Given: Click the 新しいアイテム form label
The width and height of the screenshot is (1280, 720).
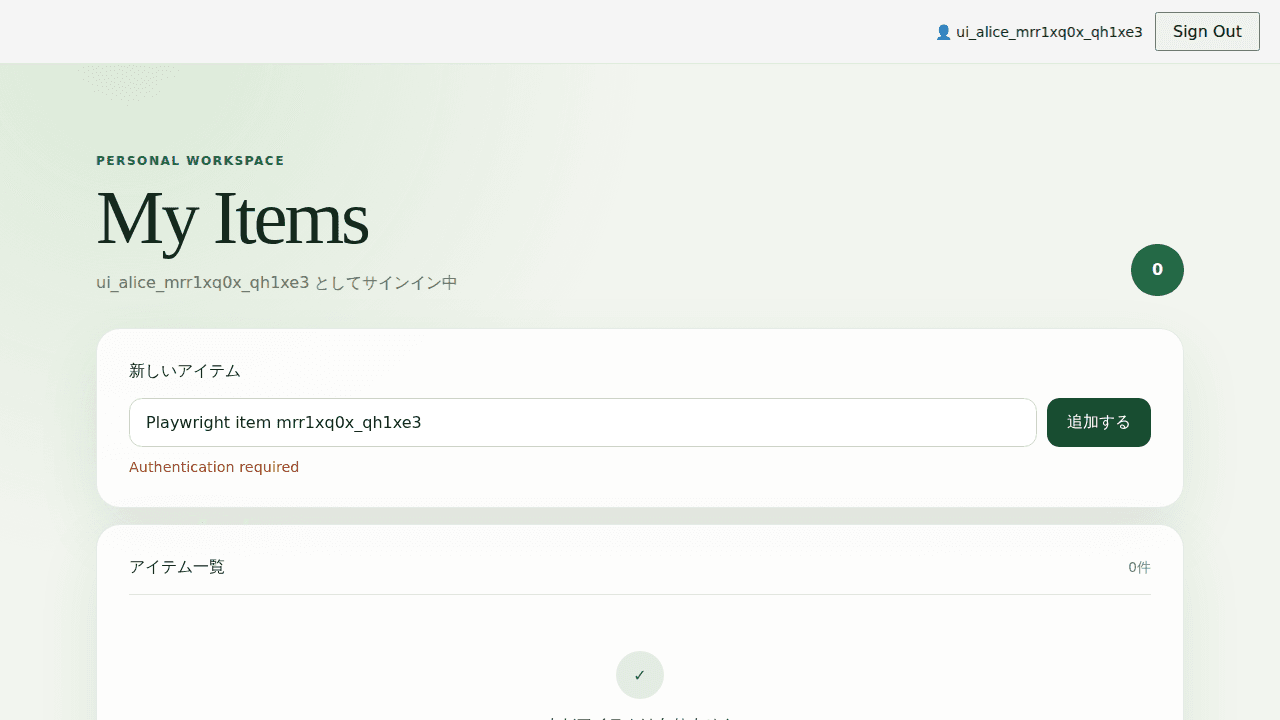Looking at the screenshot, I should point(185,371).
